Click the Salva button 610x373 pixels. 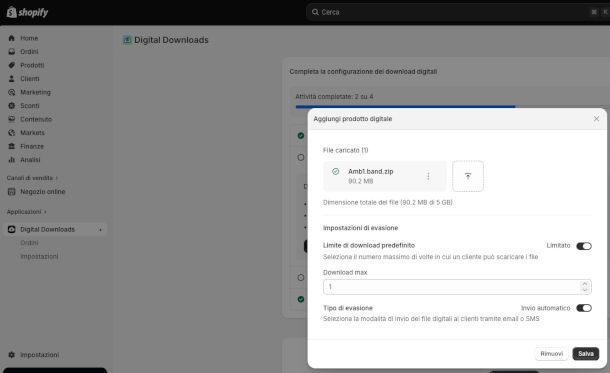coord(585,354)
